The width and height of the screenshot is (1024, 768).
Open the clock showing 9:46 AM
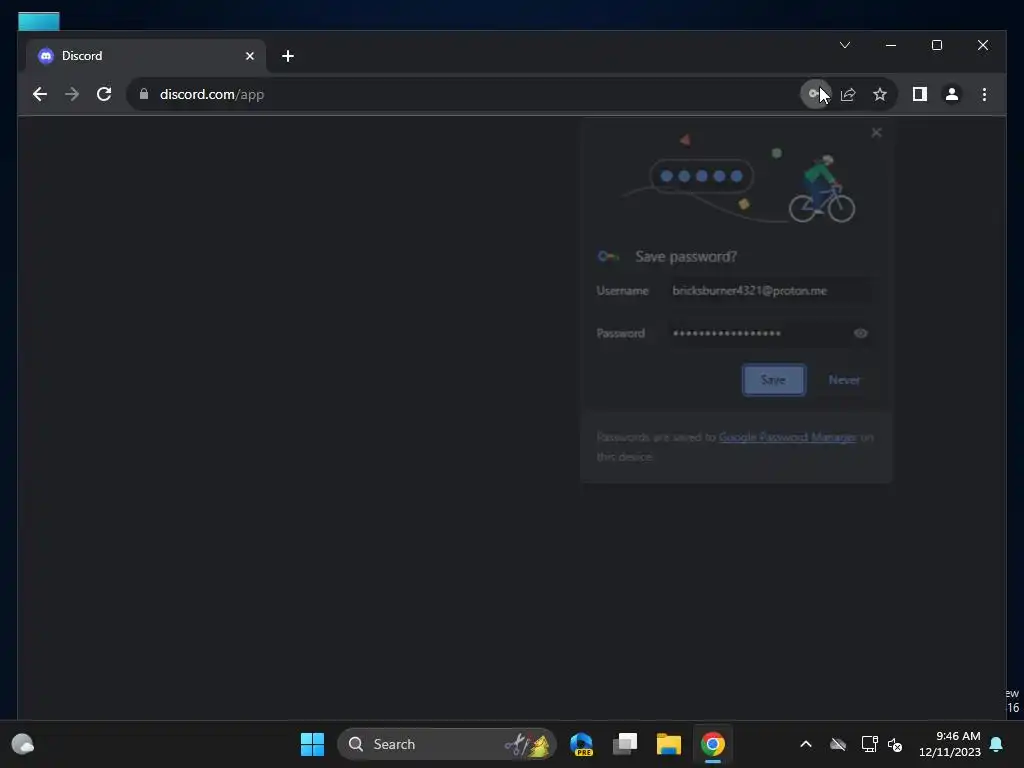pos(950,744)
